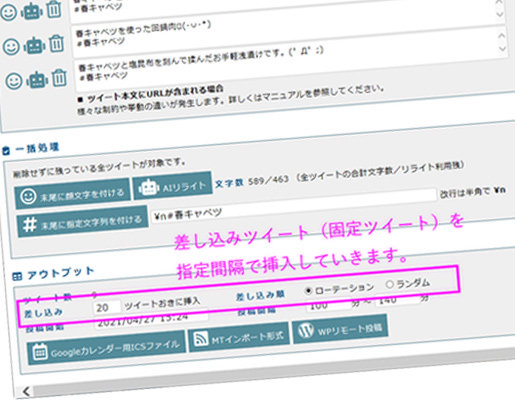Export the Googleカレンダー用ICSファイル

pyautogui.click(x=106, y=348)
